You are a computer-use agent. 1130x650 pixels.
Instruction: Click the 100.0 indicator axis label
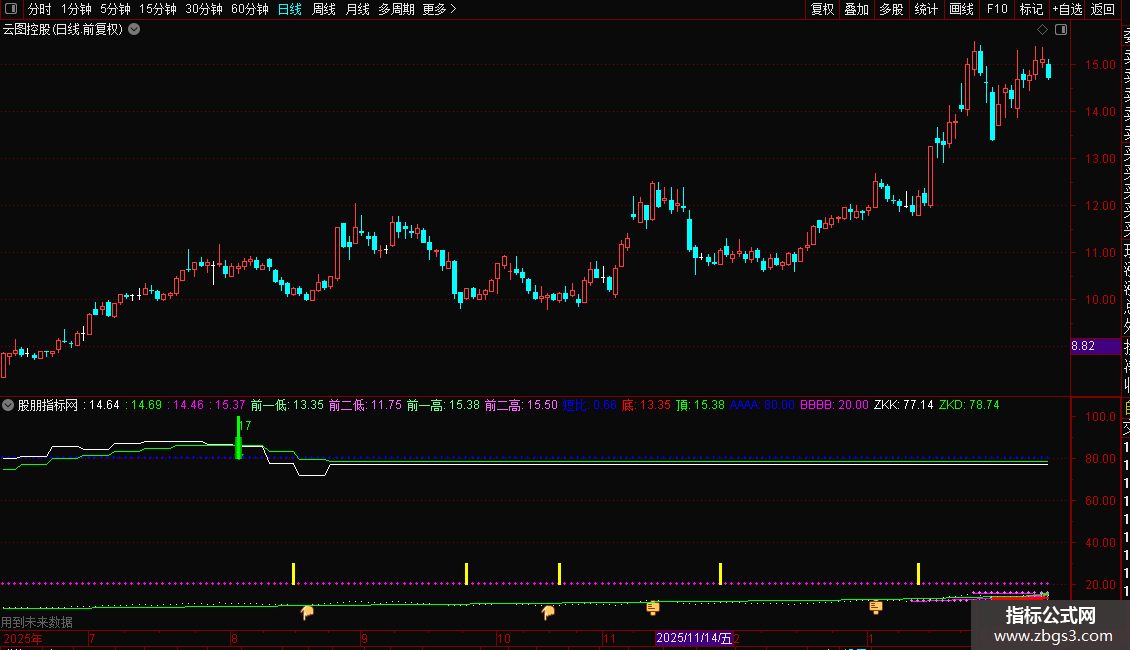[1100, 417]
